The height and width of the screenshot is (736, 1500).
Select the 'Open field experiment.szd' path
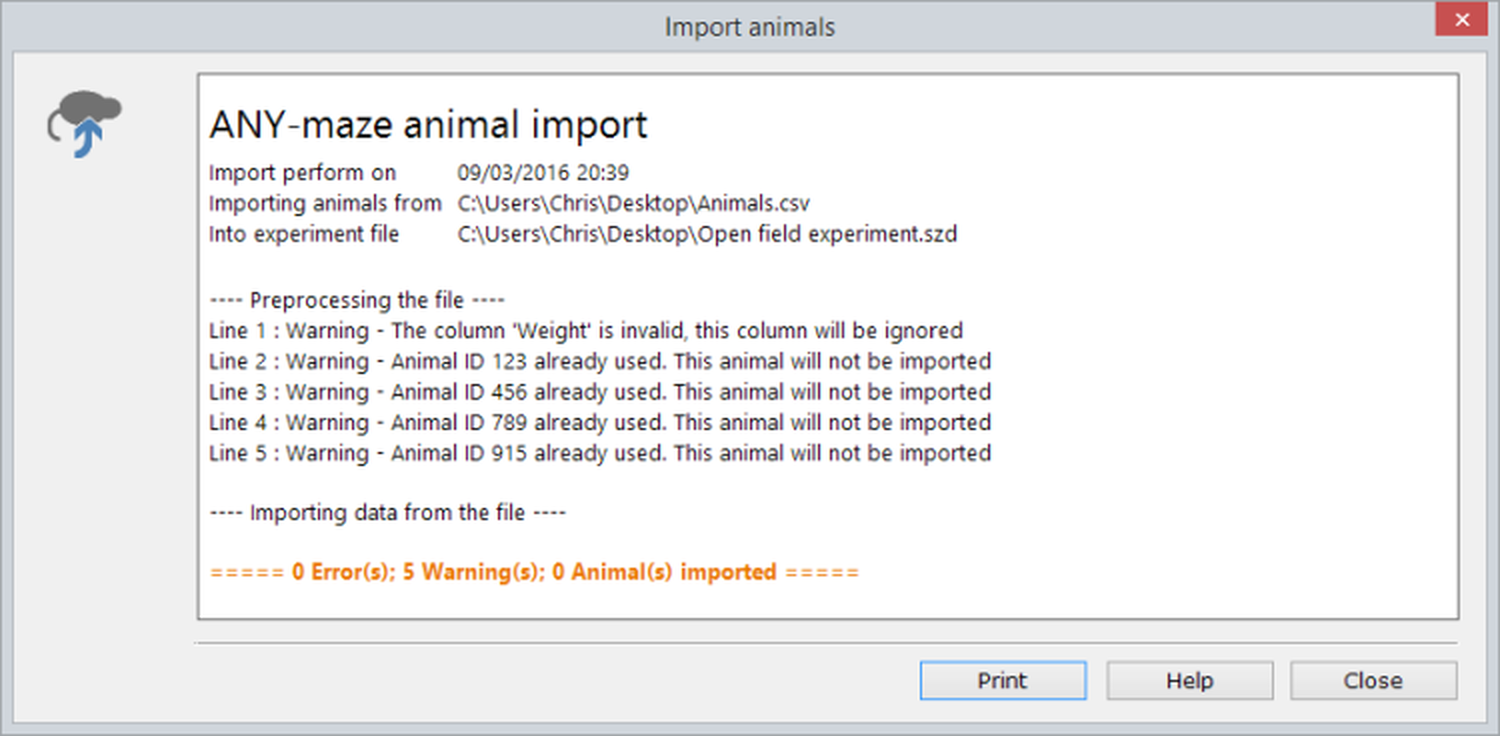(x=707, y=235)
